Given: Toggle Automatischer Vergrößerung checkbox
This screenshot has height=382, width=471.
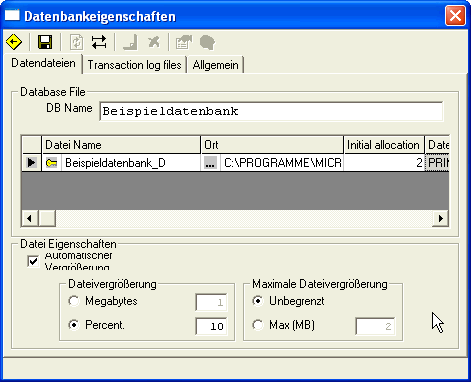Looking at the screenshot, I should [x=33, y=261].
